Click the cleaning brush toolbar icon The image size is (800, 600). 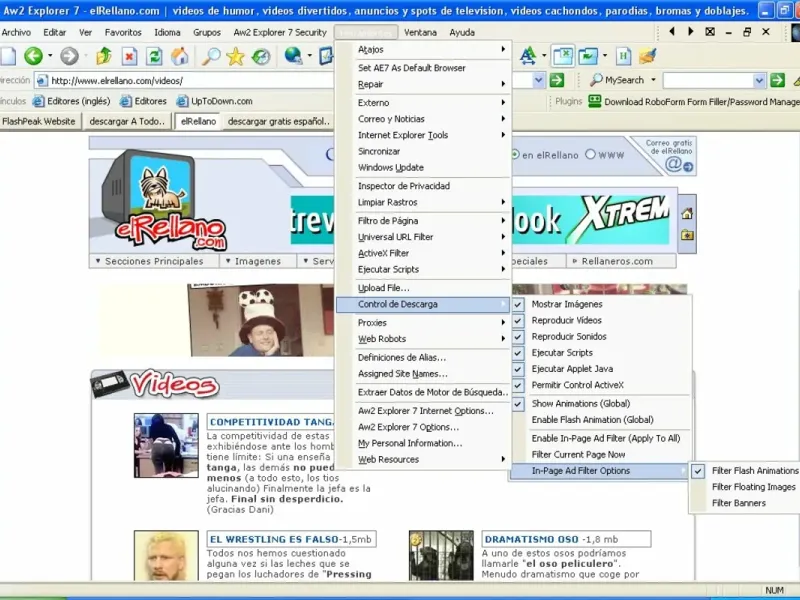click(647, 57)
